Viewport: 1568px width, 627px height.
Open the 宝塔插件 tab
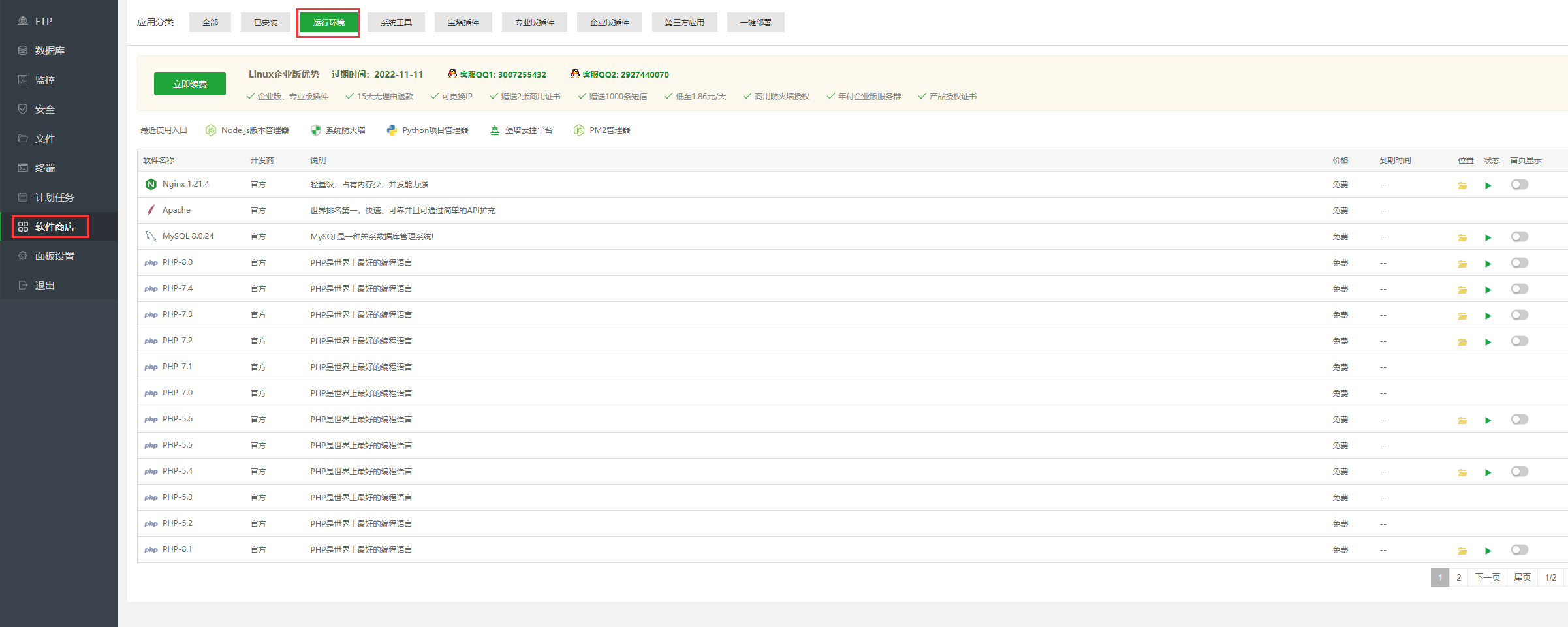coord(463,22)
